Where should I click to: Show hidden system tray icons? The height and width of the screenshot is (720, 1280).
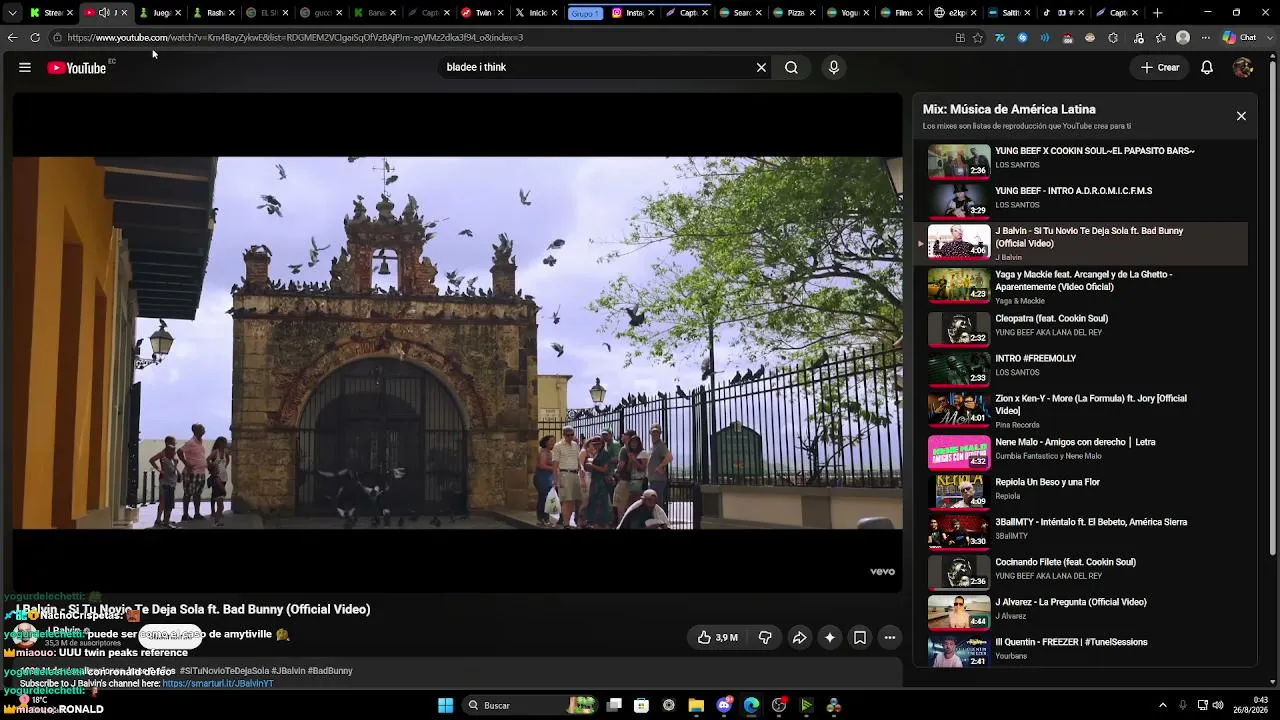point(1162,706)
